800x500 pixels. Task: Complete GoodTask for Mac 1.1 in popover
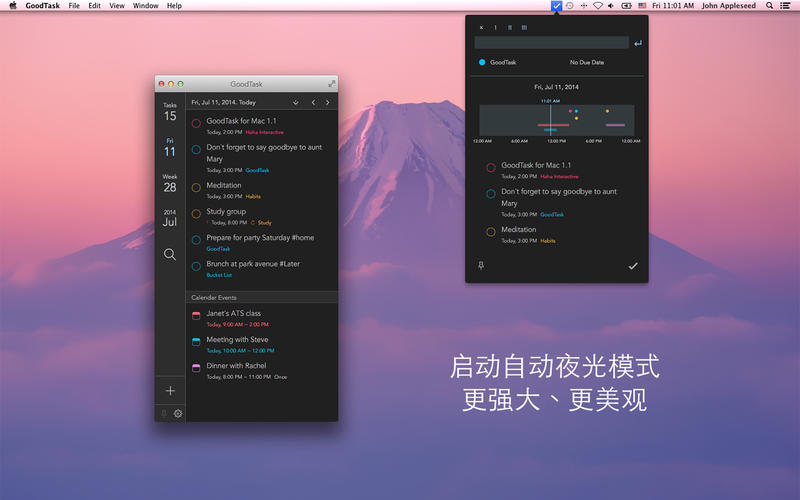tap(491, 168)
